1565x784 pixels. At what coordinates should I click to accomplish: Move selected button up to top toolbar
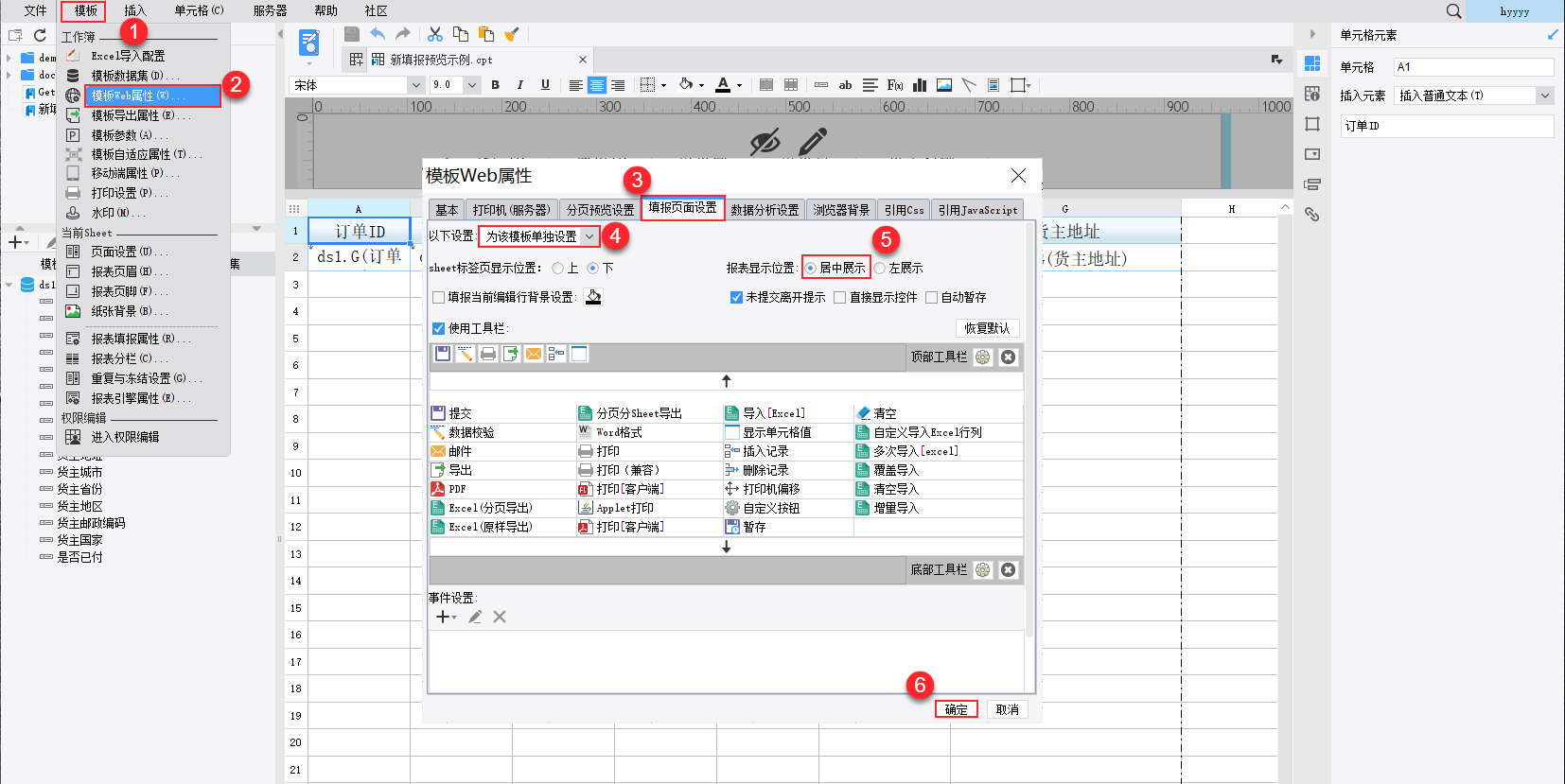pyautogui.click(x=727, y=380)
